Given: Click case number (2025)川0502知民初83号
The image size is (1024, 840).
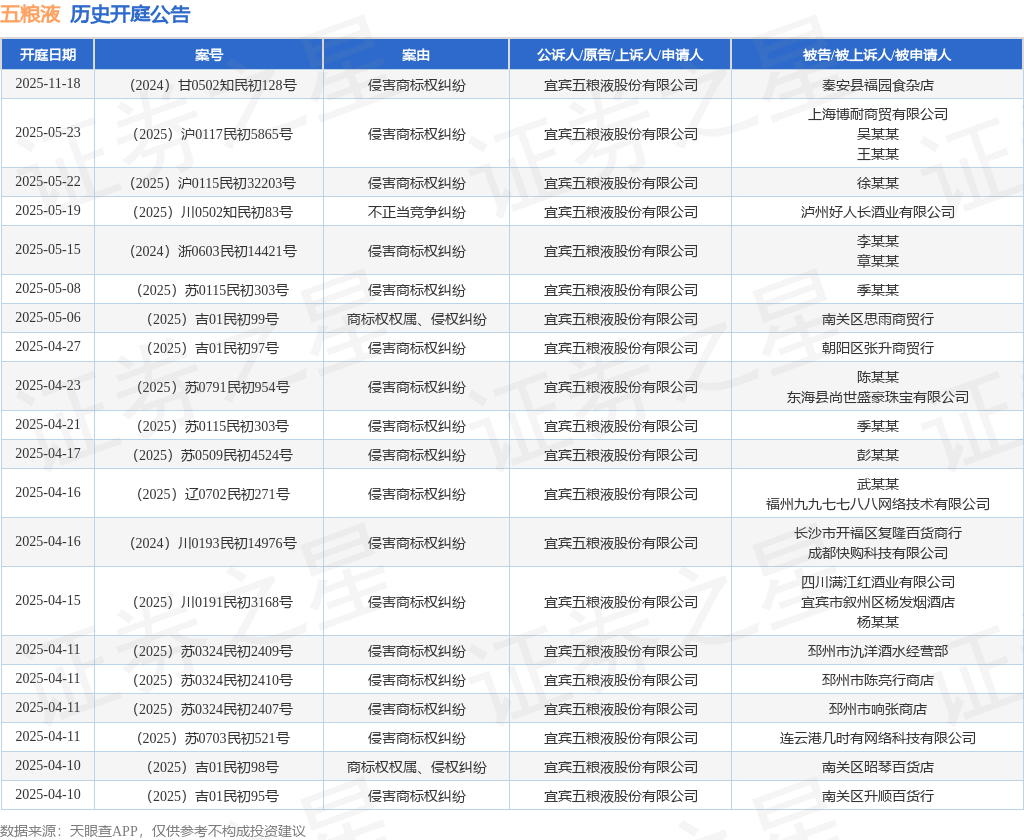Looking at the screenshot, I should [x=213, y=212].
